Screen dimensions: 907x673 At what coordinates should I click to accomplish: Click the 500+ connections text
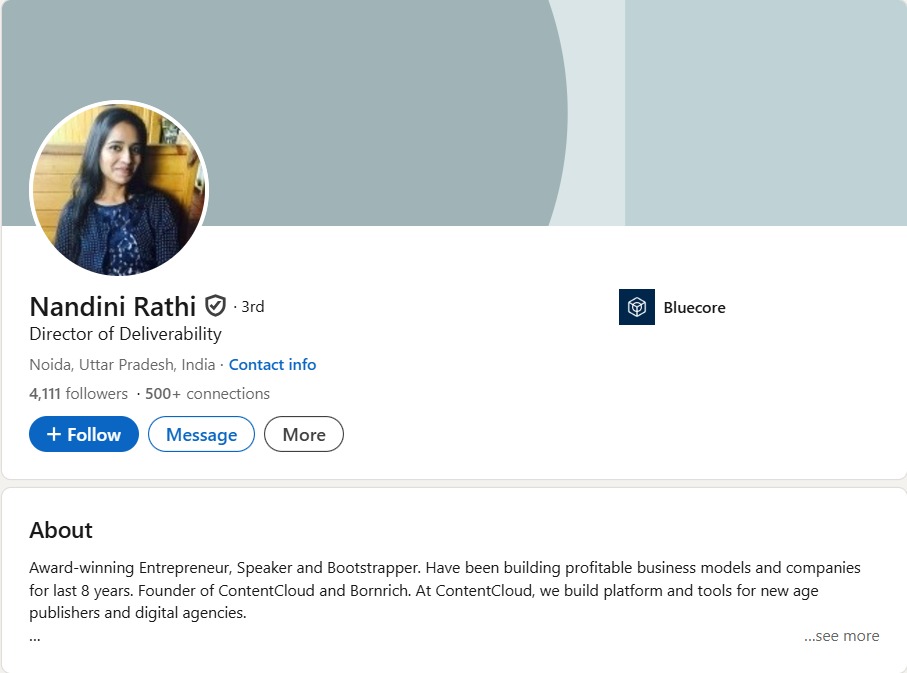tap(207, 394)
